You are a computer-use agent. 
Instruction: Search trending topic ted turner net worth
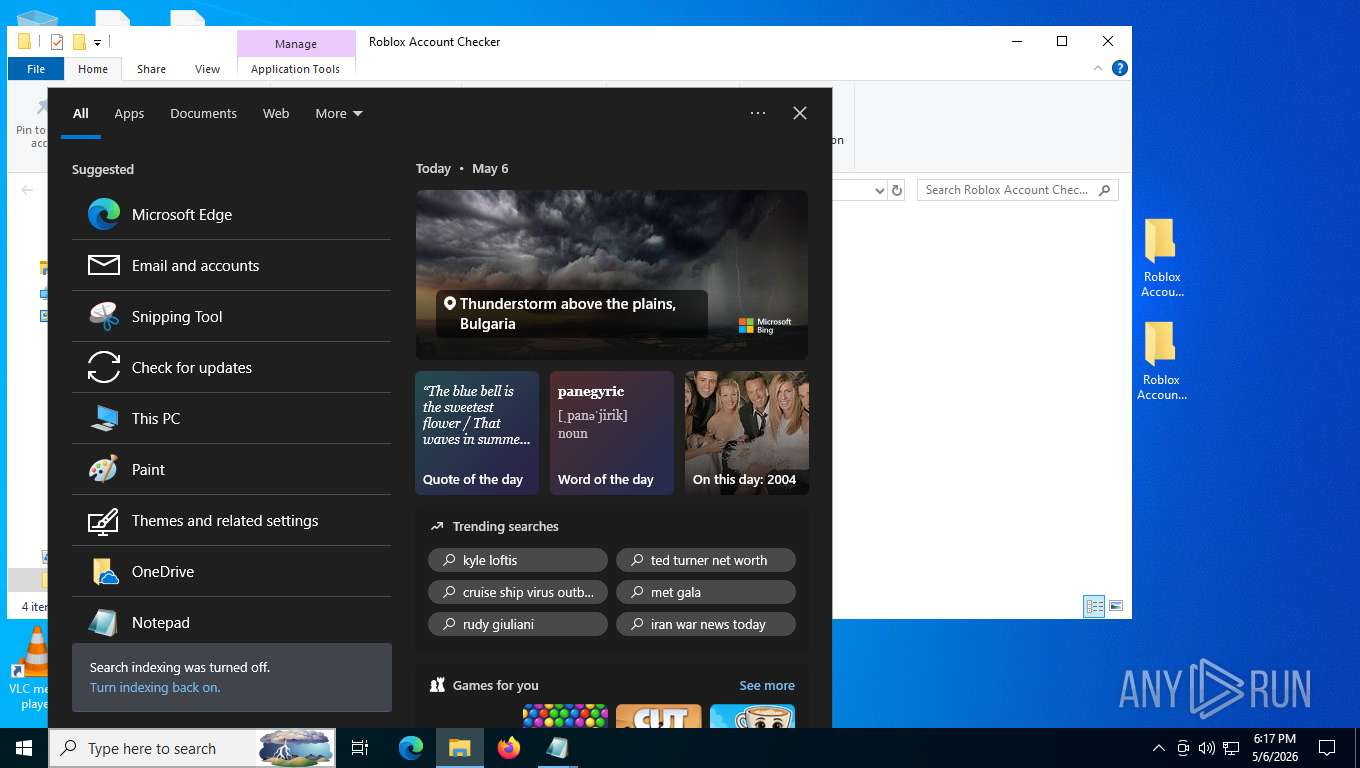(x=706, y=560)
